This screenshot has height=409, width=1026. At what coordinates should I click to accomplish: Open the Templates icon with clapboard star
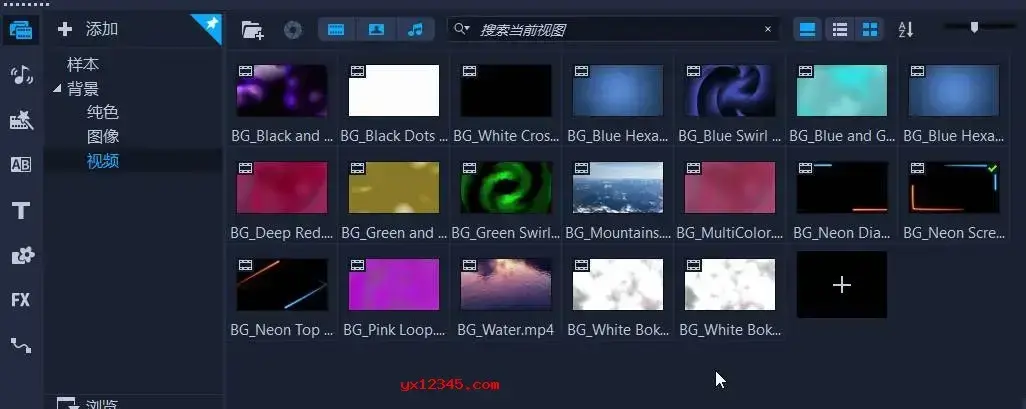[x=21, y=120]
